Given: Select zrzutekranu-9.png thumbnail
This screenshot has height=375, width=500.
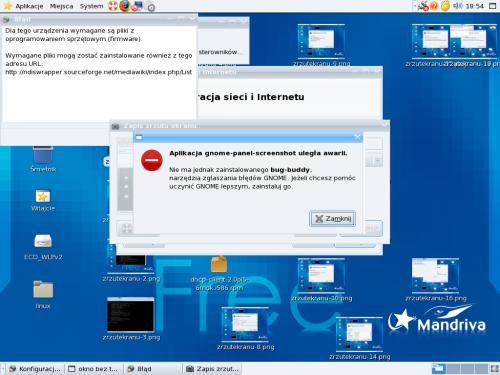Looking at the screenshot, I should pos(321,41).
